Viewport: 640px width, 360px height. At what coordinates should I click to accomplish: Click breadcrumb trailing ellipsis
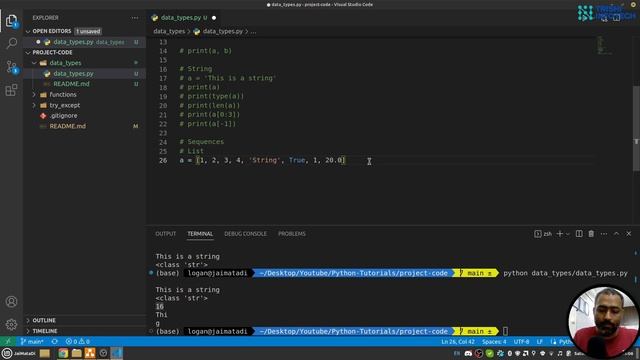click(x=253, y=31)
